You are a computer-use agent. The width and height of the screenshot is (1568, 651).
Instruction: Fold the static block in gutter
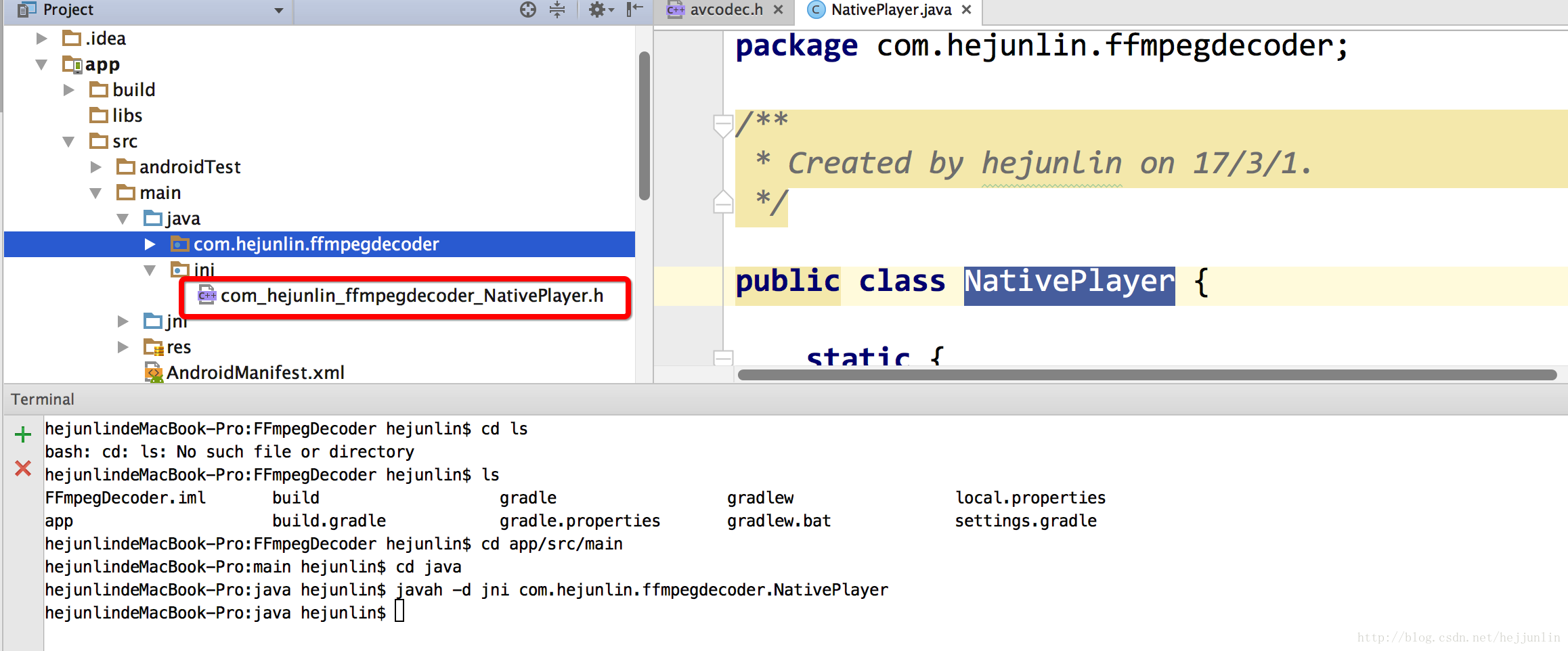[723, 357]
